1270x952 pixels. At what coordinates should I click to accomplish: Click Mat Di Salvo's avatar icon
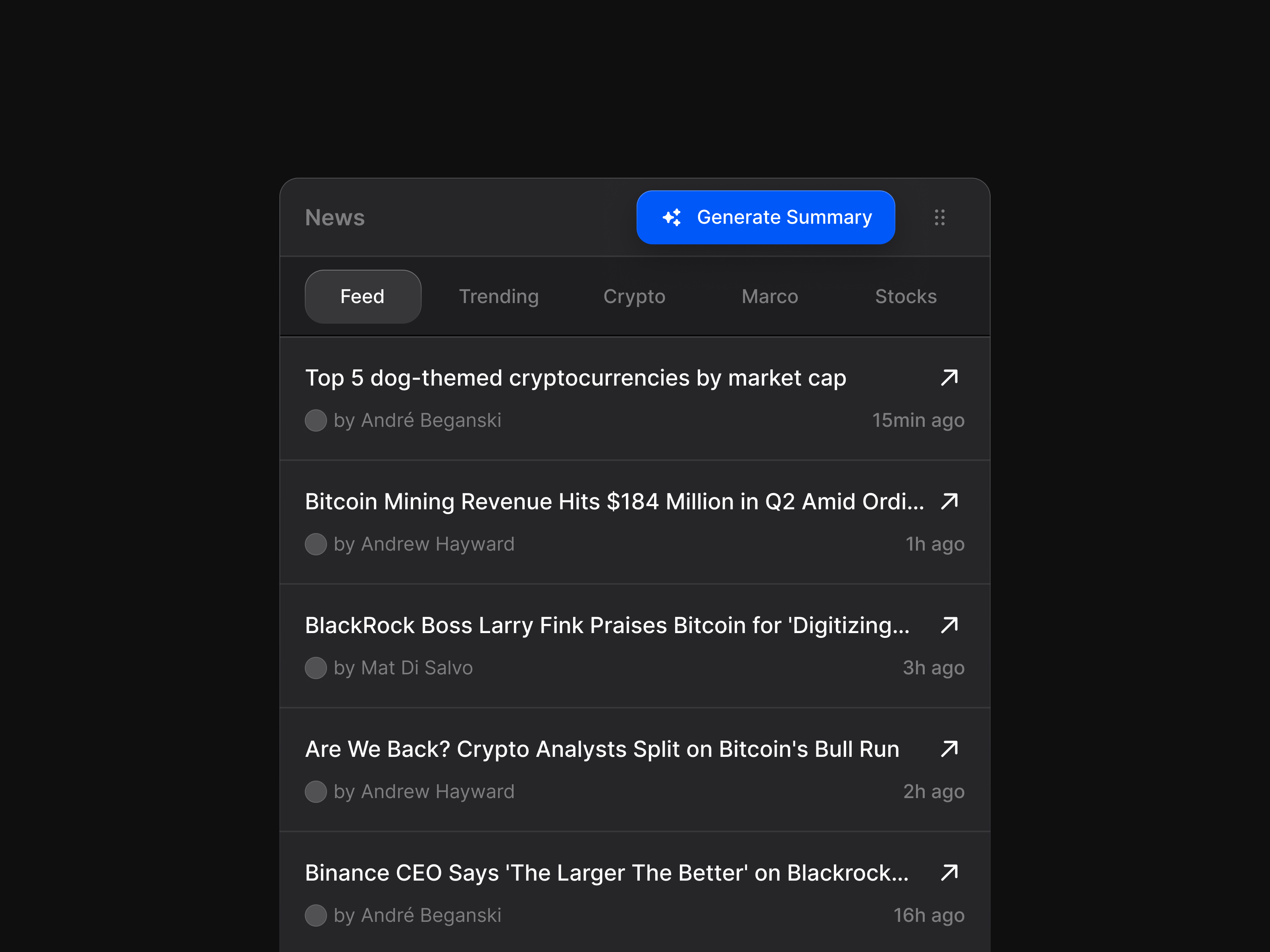click(x=316, y=667)
